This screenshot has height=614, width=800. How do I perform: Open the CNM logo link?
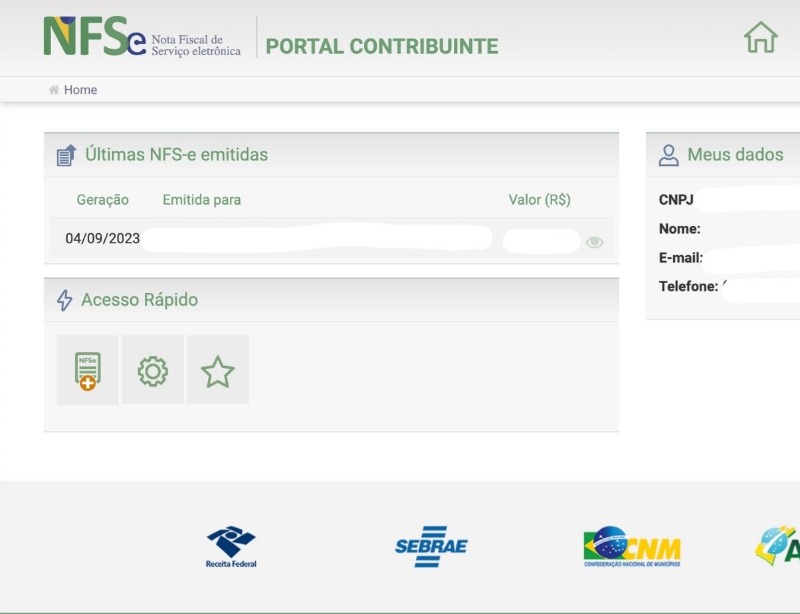[631, 547]
